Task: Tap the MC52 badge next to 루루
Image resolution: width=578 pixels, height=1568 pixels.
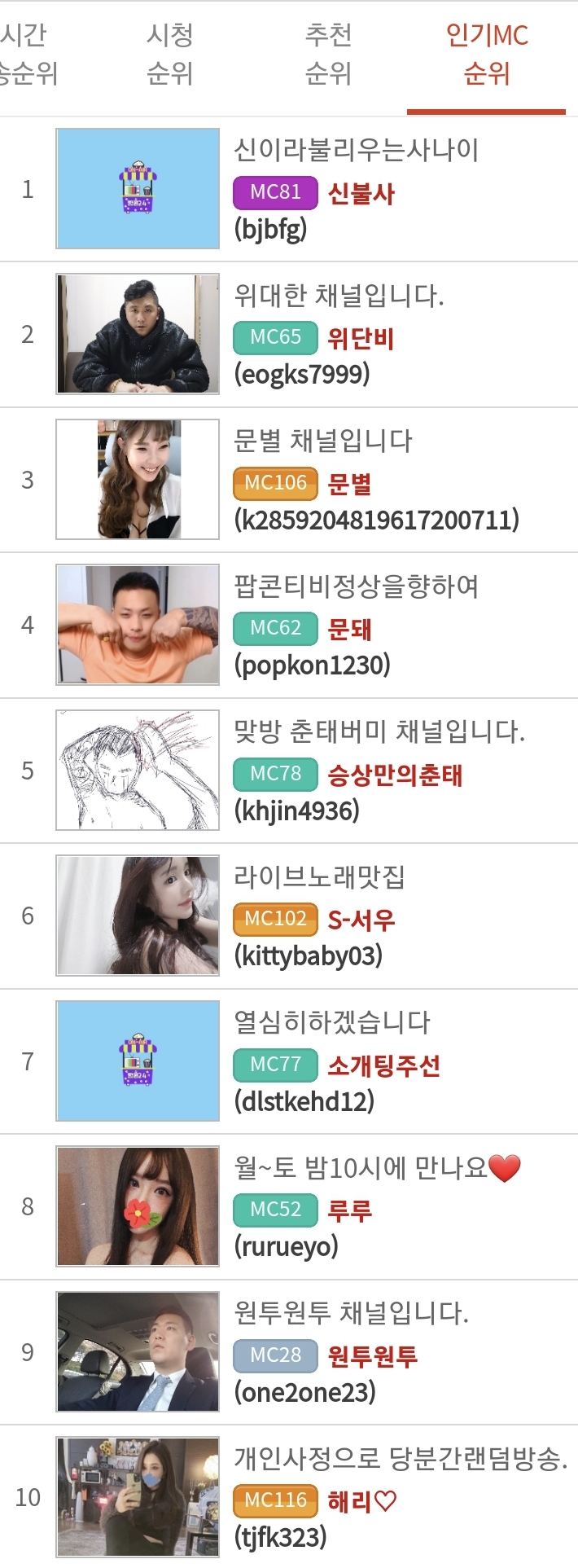Action: (x=275, y=1210)
